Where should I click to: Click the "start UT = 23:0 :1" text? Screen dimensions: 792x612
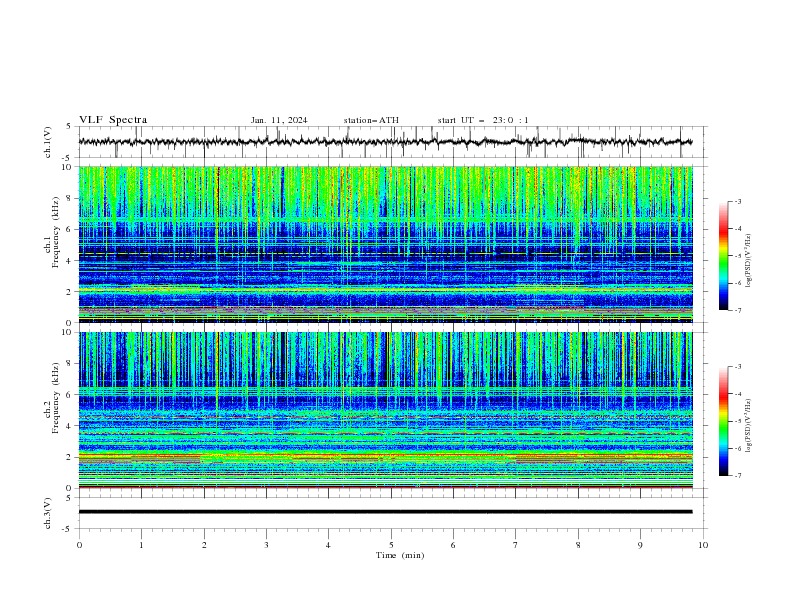[483, 120]
